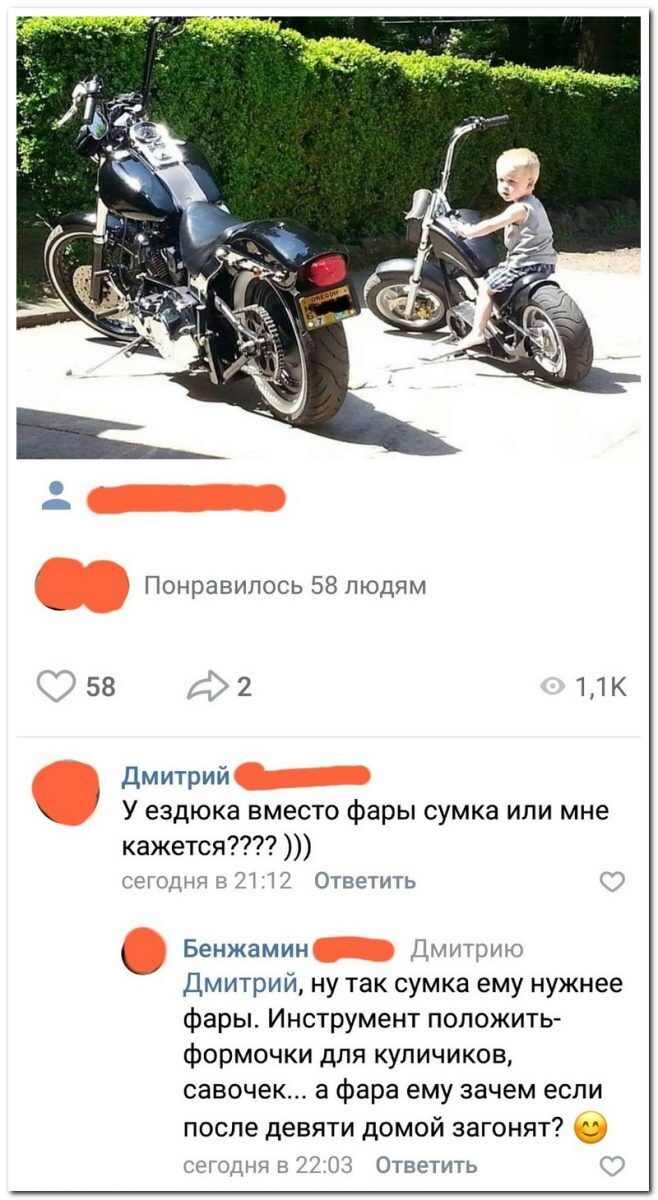
Task: Like Дмитрий's comment with the heart
Action: (x=611, y=881)
